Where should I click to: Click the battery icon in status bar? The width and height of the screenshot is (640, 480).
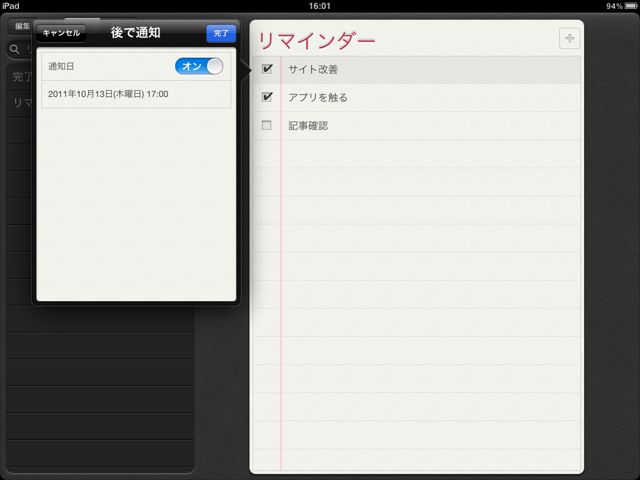(x=631, y=6)
